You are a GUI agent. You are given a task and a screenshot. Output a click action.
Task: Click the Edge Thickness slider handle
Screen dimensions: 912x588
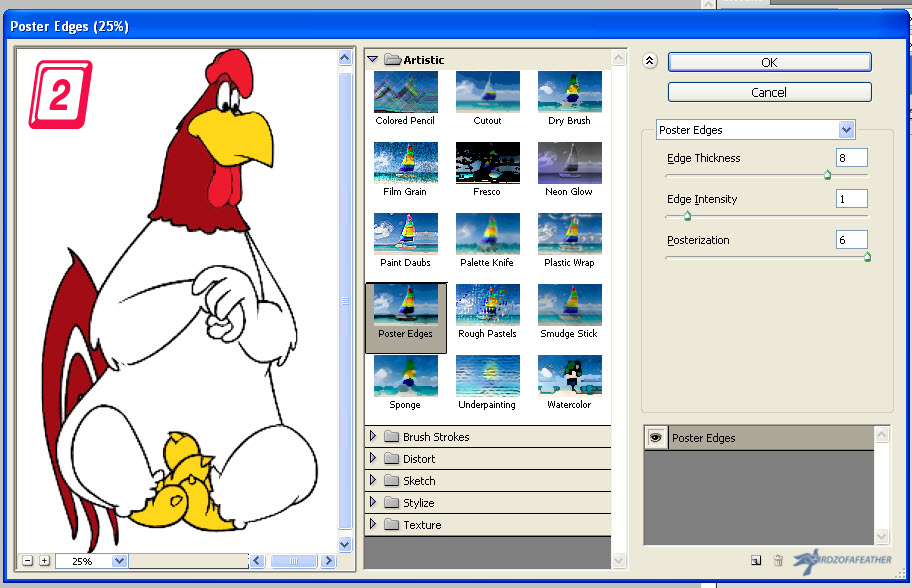point(827,174)
